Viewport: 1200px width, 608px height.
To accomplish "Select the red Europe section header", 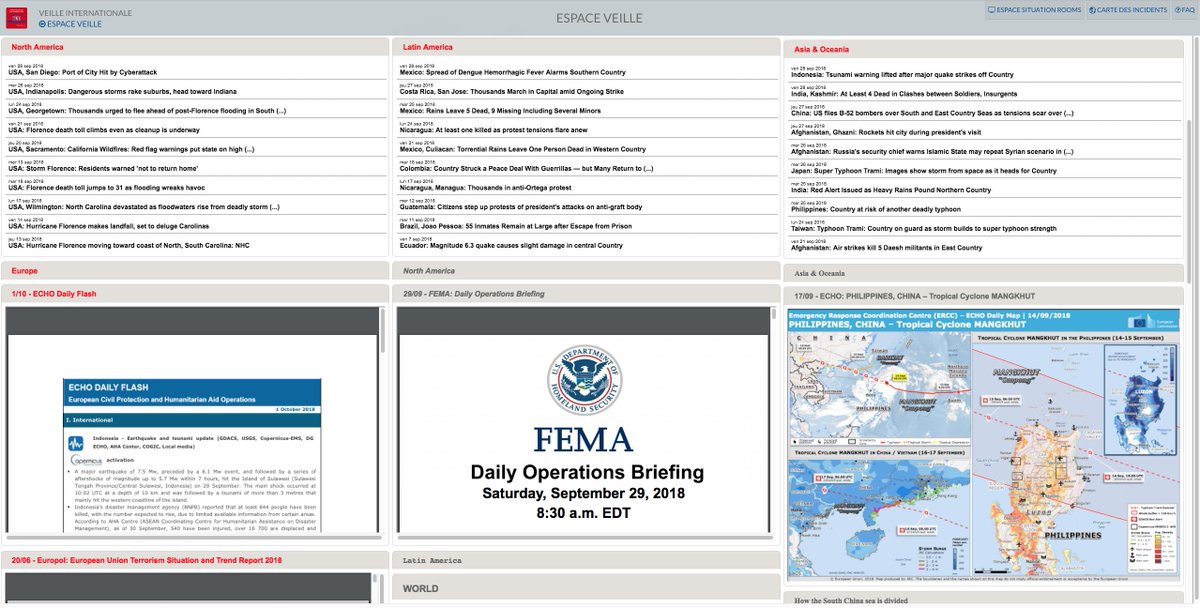I will [196, 271].
